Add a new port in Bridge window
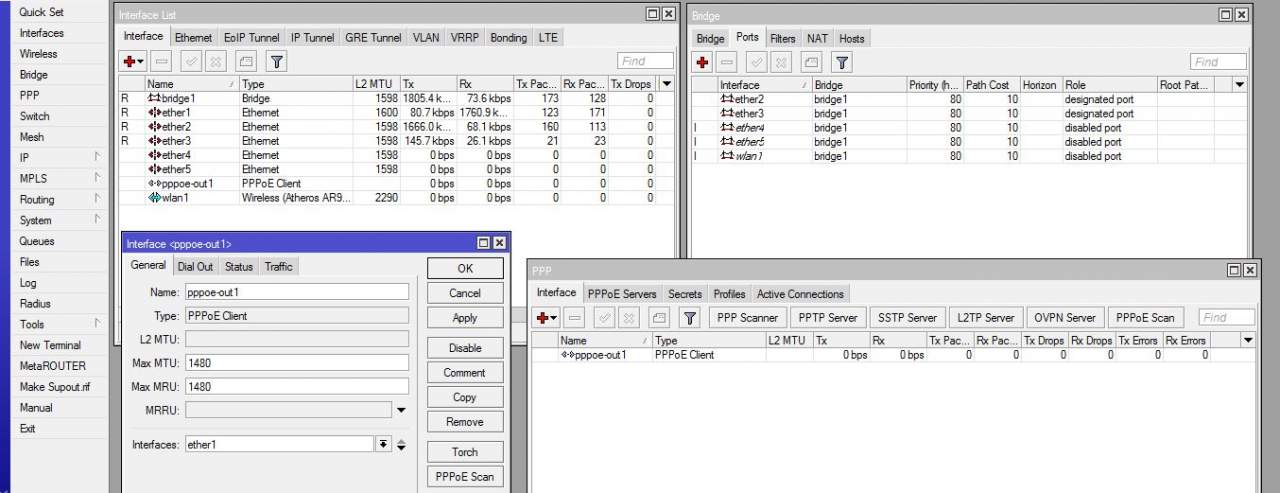This screenshot has width=1280, height=493. click(x=703, y=62)
